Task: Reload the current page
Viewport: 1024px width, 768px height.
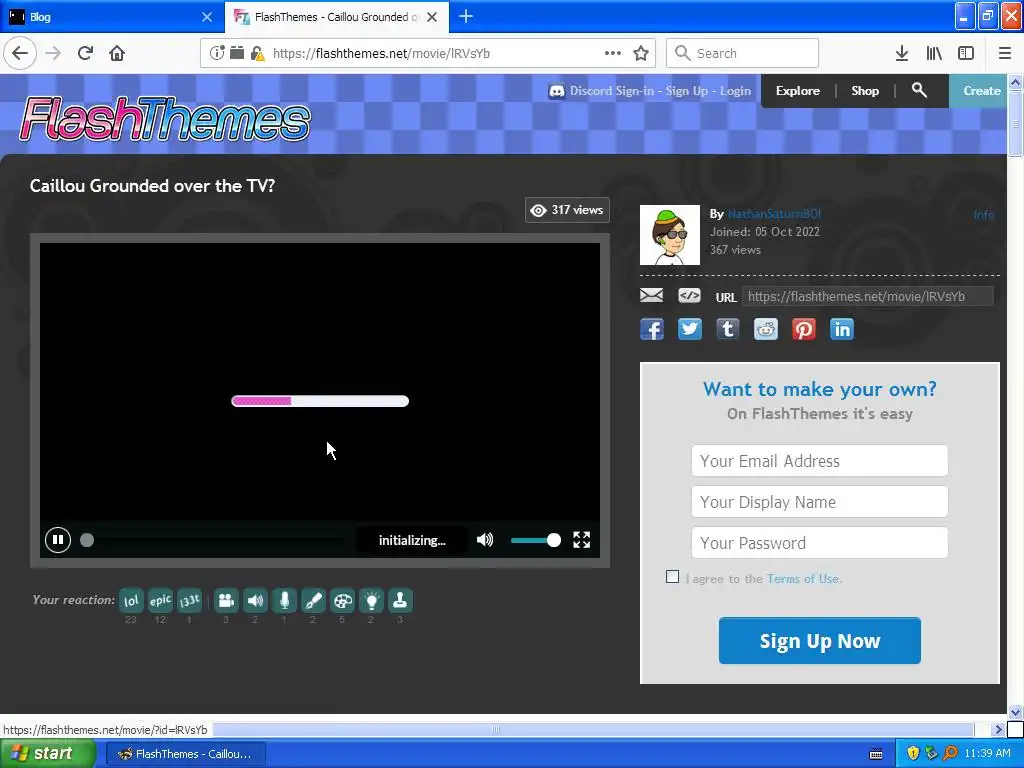Action: coord(85,53)
